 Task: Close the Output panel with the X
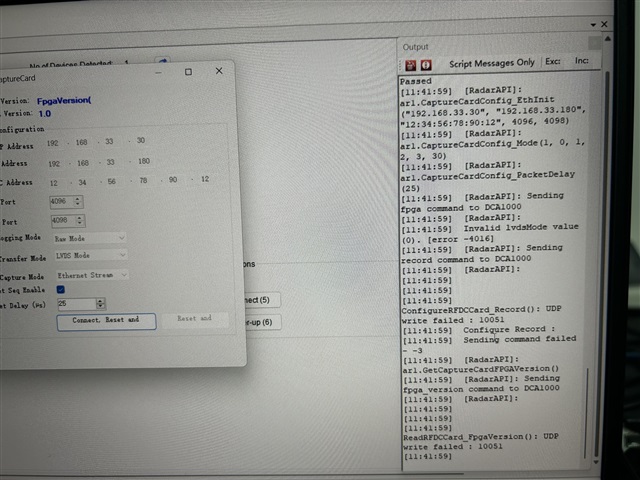tap(604, 24)
